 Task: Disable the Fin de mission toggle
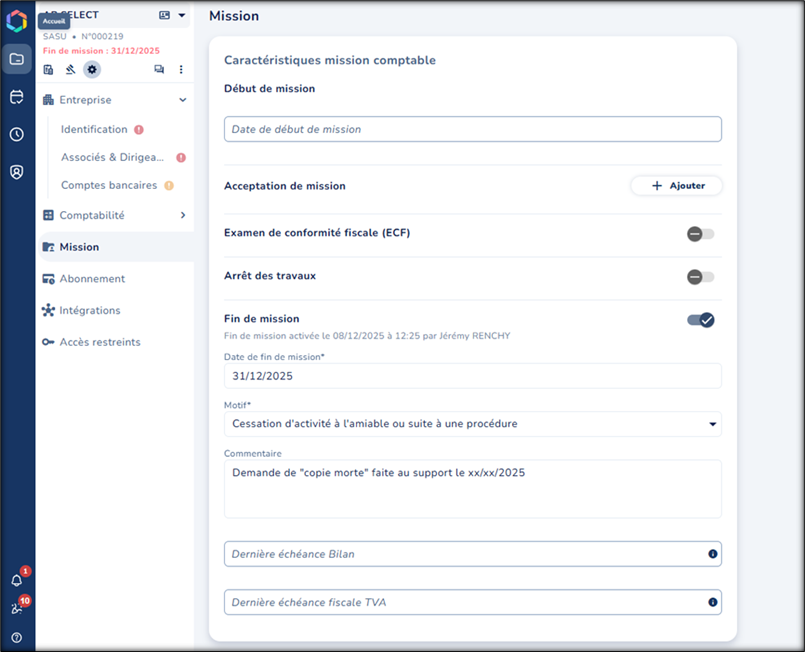pyautogui.click(x=700, y=320)
